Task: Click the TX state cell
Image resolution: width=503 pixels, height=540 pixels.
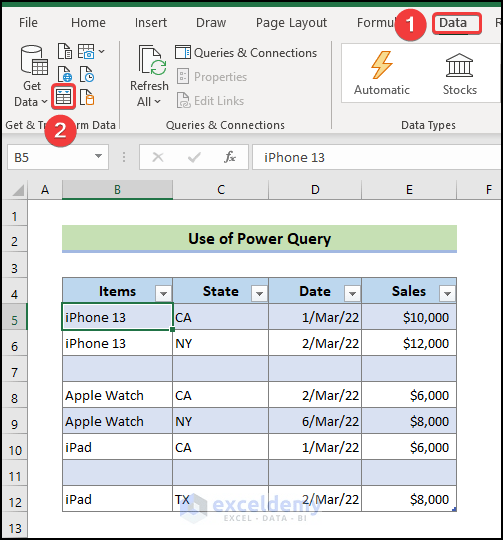Action: click(220, 499)
